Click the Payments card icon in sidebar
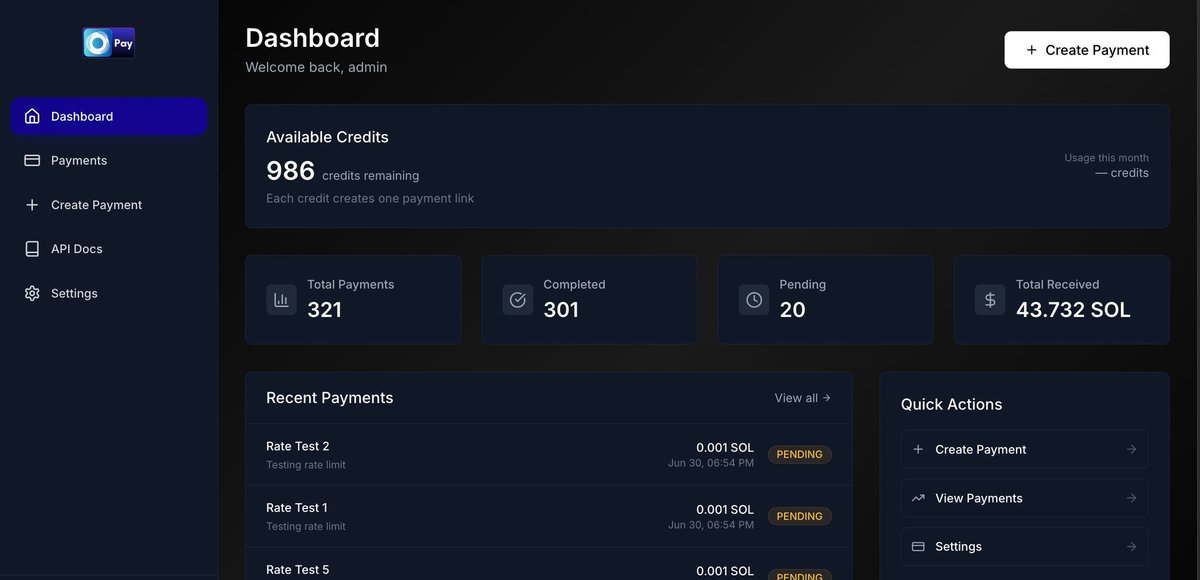Viewport: 1200px width, 580px height. coord(32,160)
